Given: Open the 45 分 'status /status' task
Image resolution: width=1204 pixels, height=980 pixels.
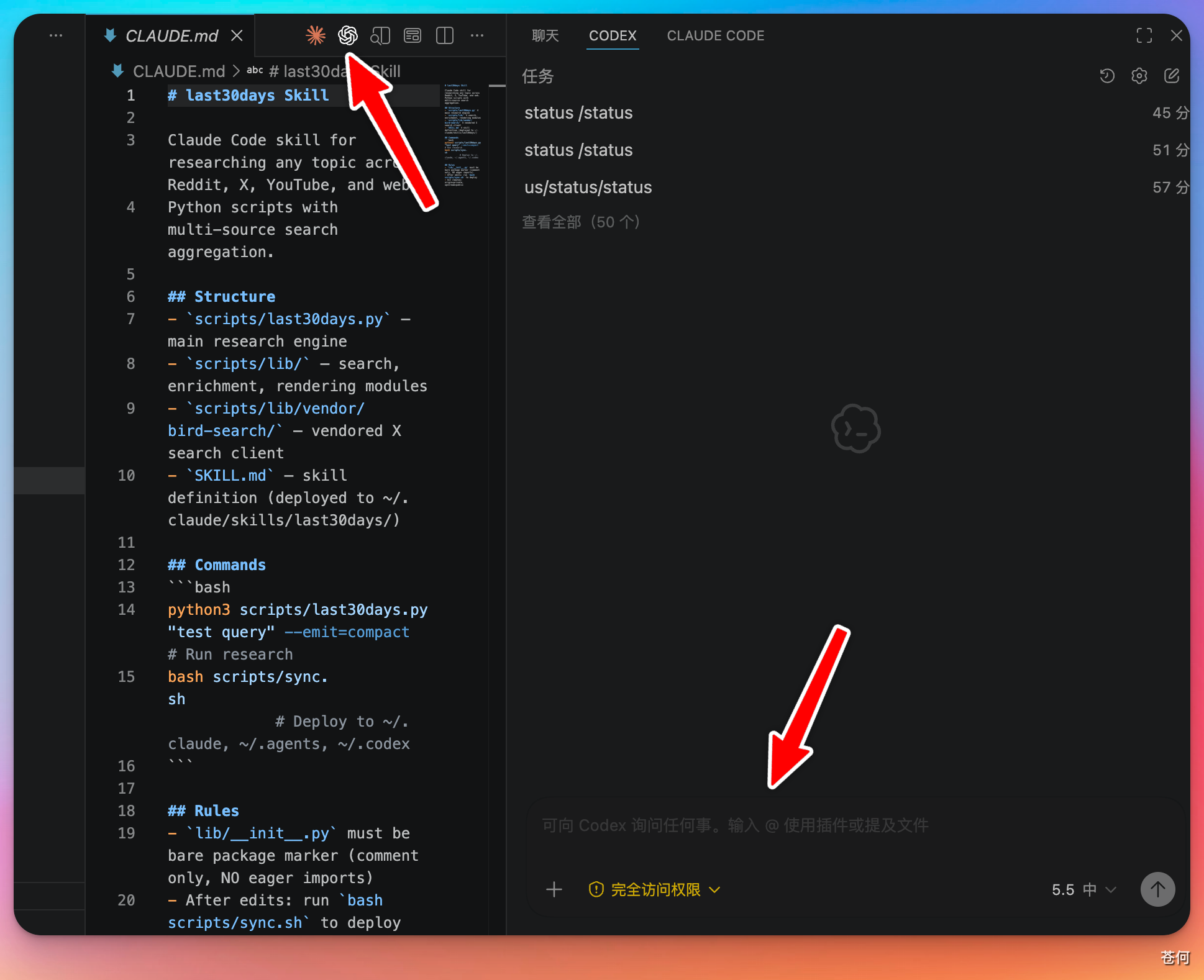Looking at the screenshot, I should tap(856, 112).
